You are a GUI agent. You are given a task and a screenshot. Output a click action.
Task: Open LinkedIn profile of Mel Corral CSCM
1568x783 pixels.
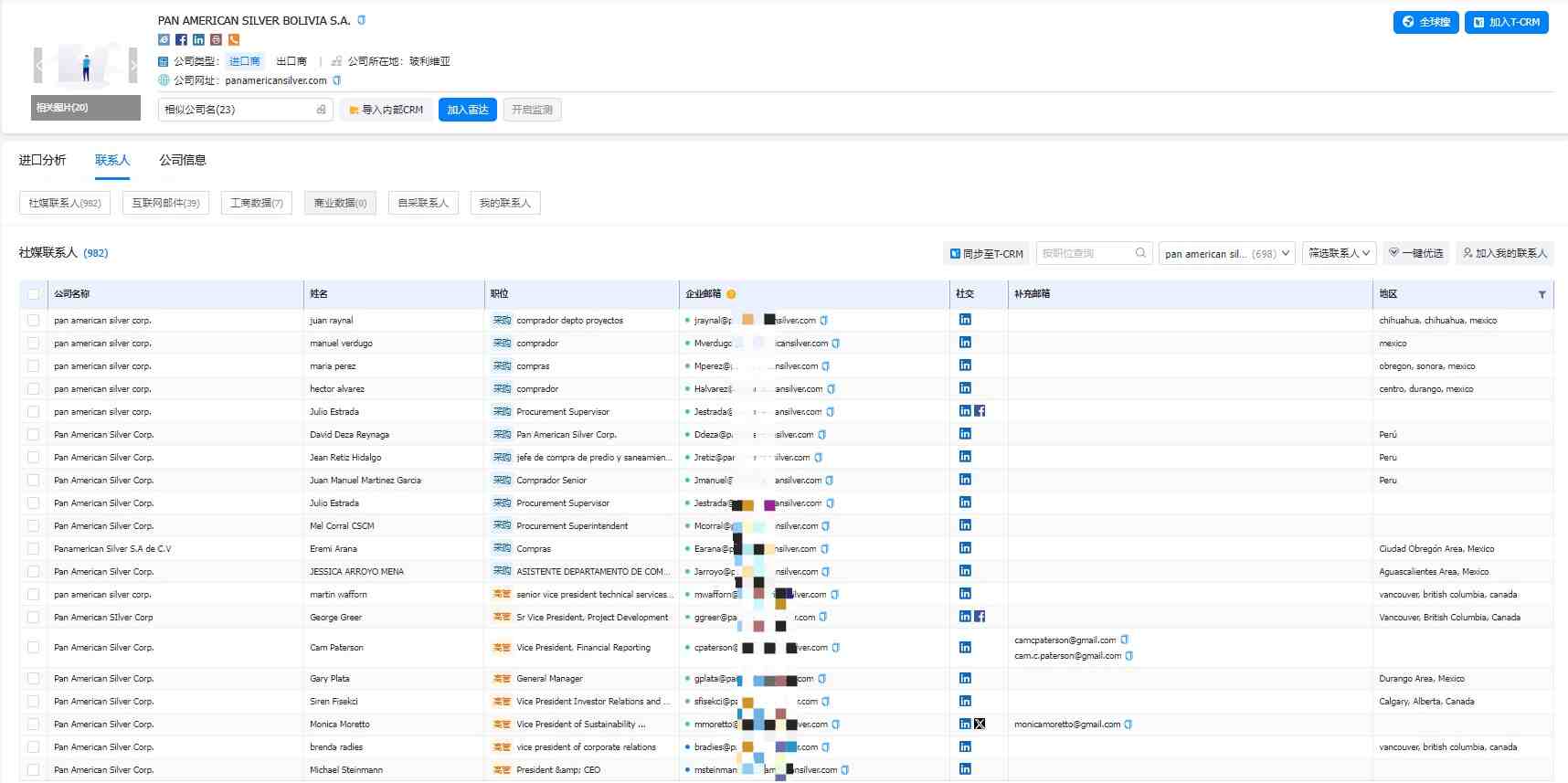point(965,525)
